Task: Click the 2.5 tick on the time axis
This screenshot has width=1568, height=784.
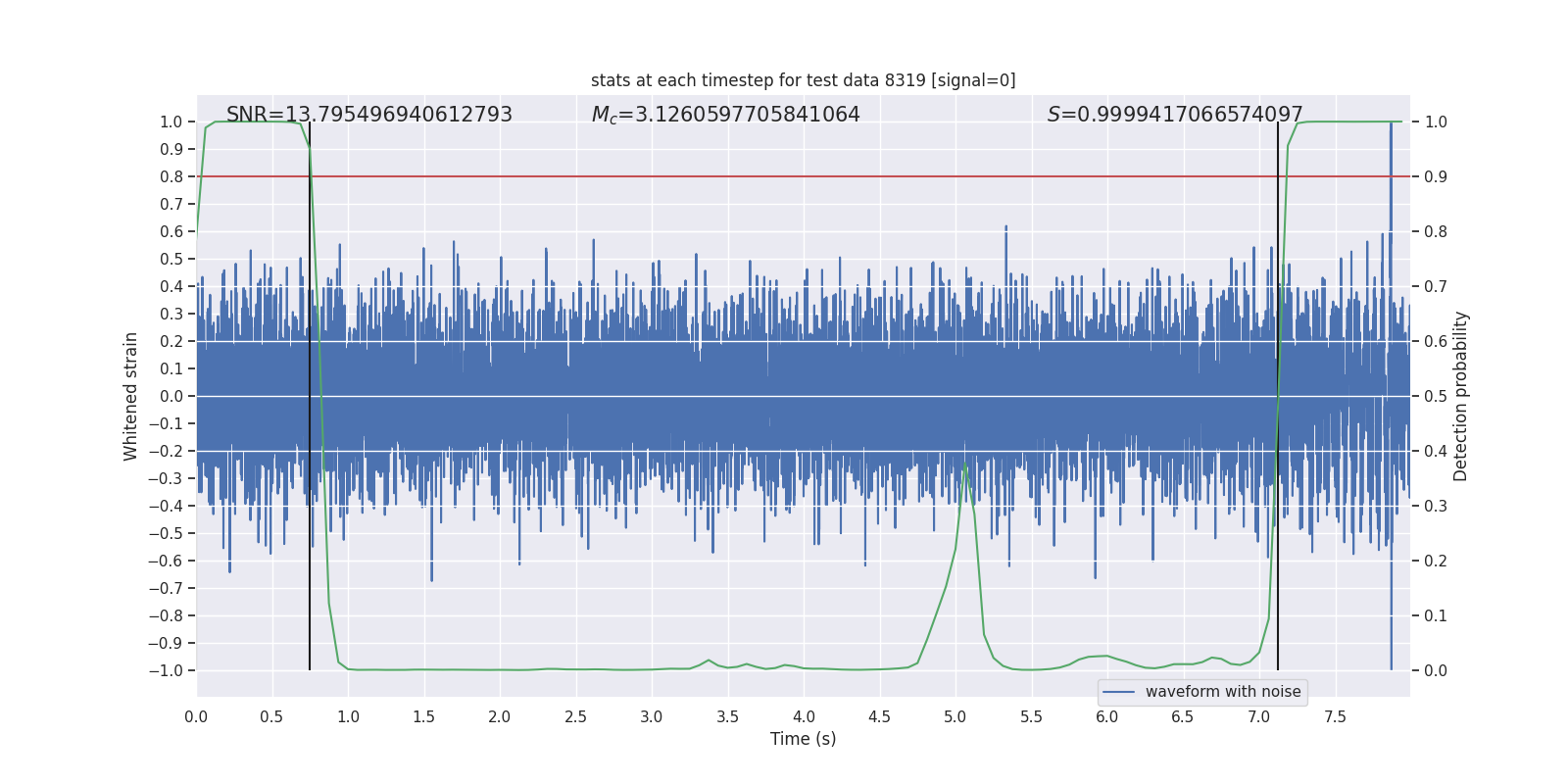Action: [575, 716]
